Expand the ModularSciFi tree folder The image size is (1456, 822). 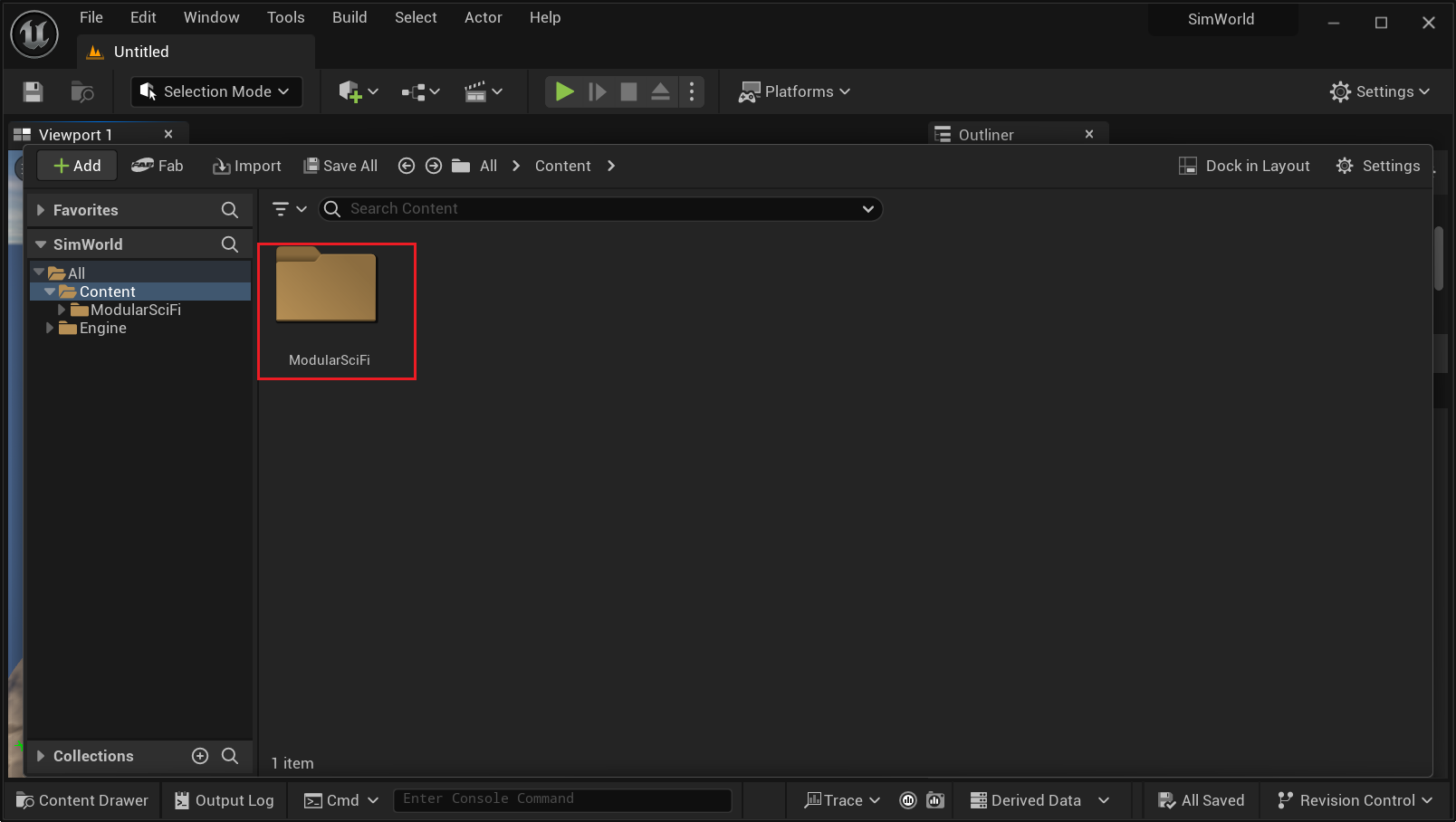click(x=62, y=310)
